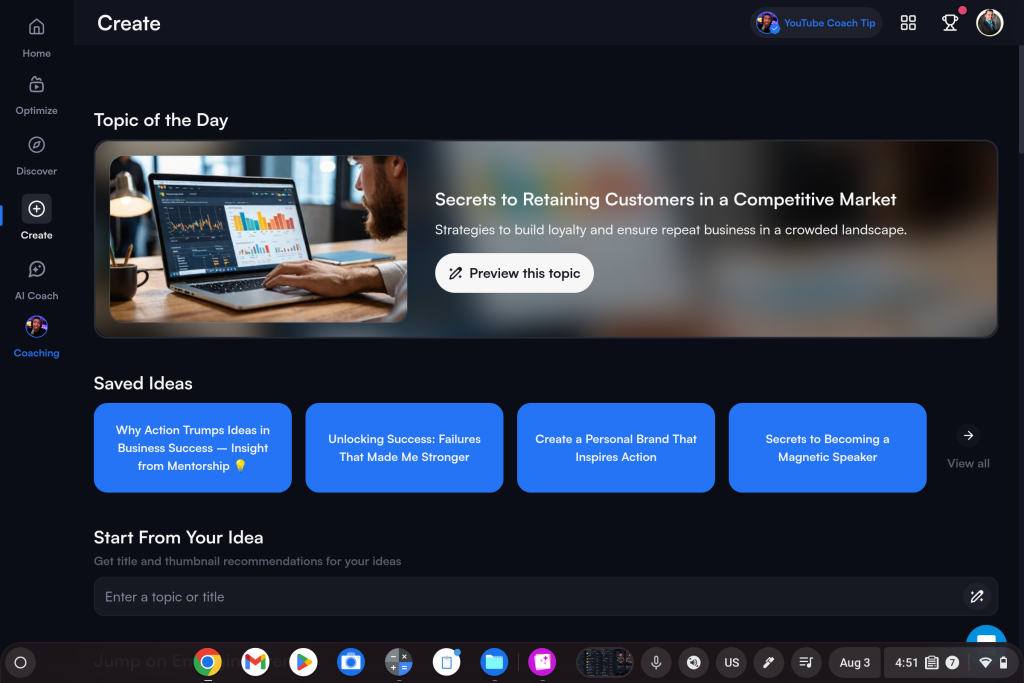Open the blue chat support bubble

986,635
